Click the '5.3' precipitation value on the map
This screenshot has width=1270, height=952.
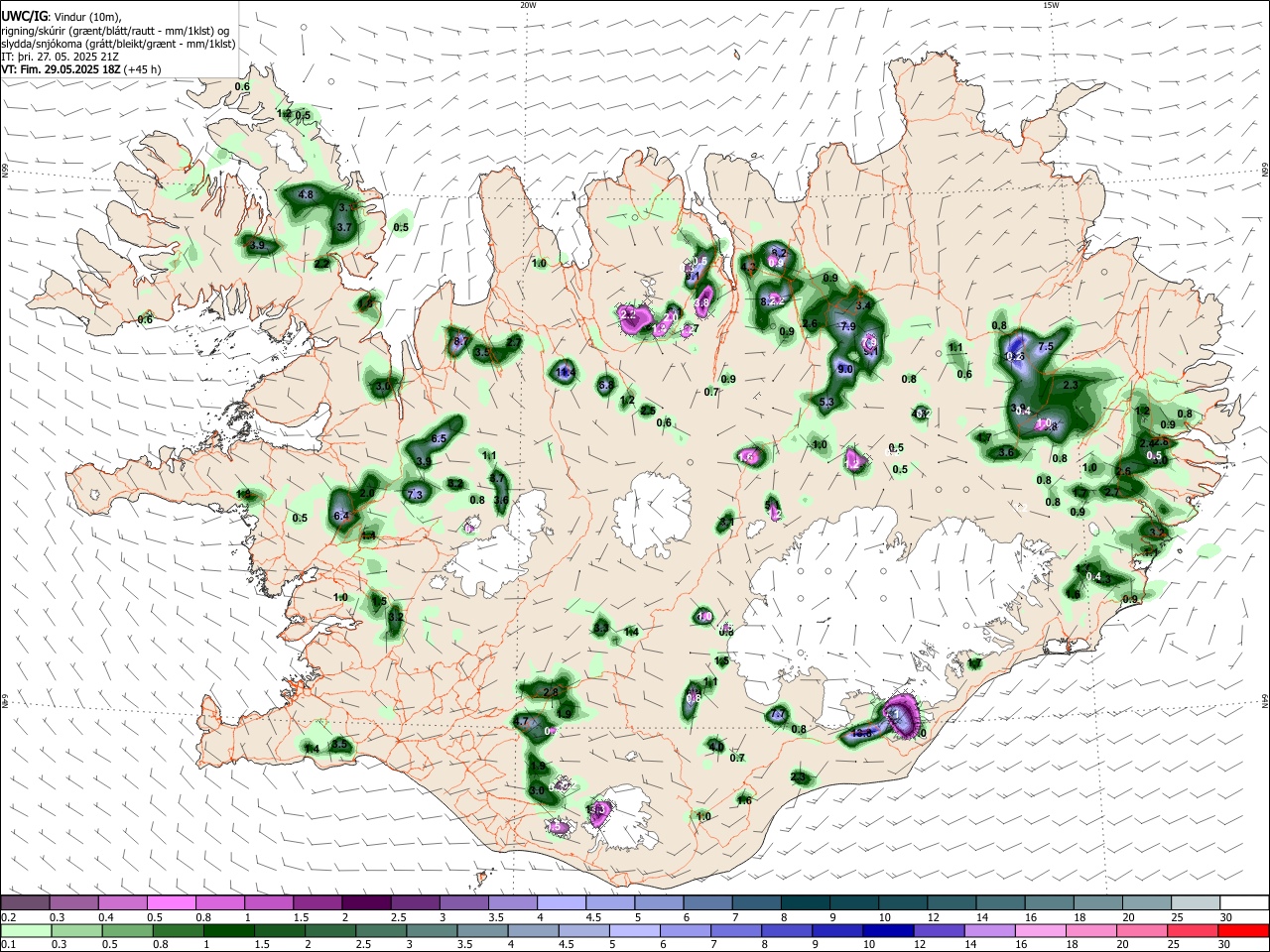tap(826, 402)
